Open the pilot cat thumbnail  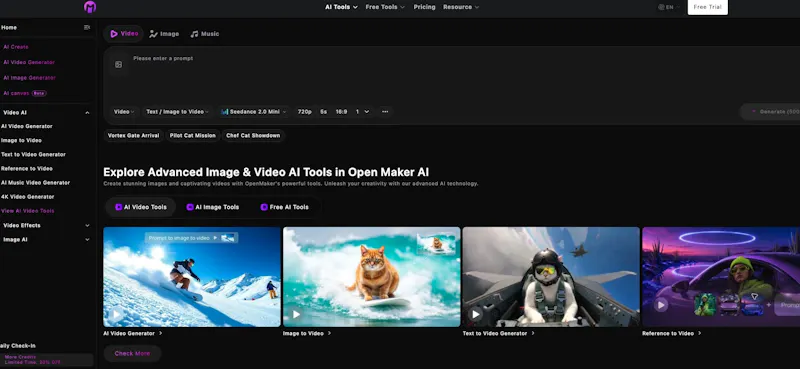(551, 277)
